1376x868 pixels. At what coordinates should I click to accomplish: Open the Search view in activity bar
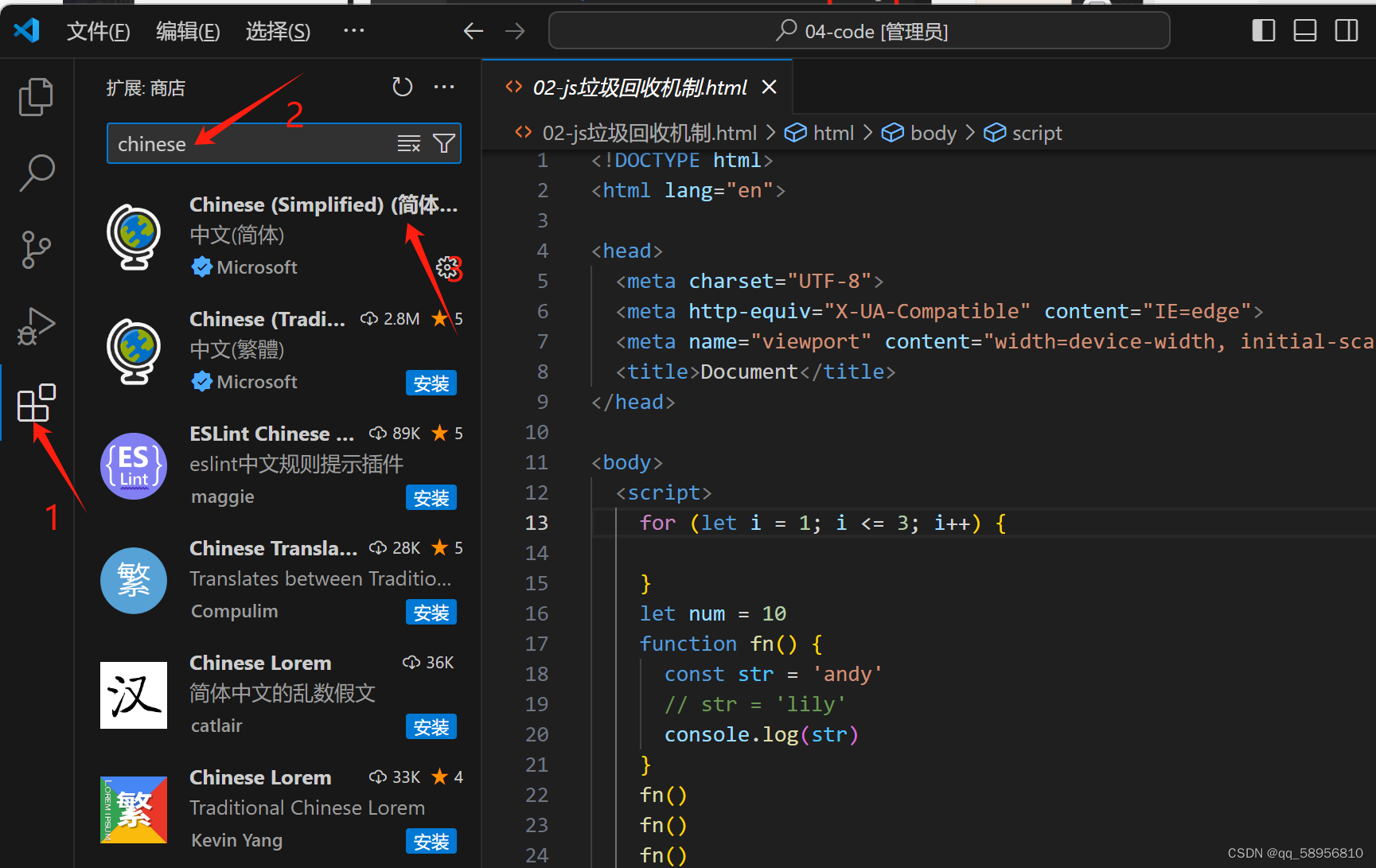point(36,173)
